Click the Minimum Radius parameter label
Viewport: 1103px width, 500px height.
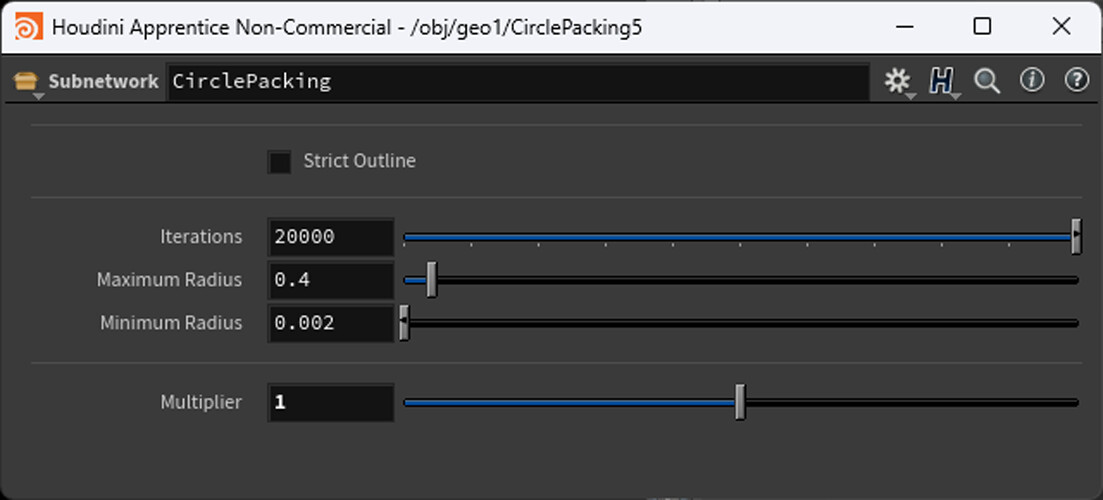[171, 323]
